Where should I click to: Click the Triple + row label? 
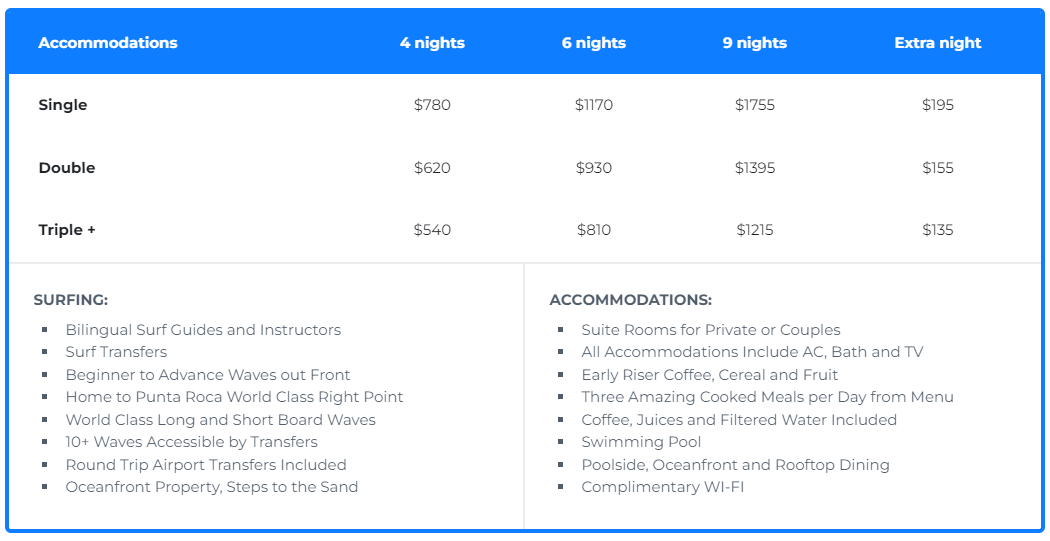click(67, 230)
